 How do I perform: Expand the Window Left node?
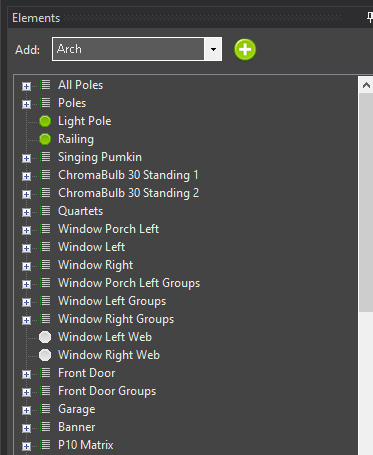click(x=26, y=248)
